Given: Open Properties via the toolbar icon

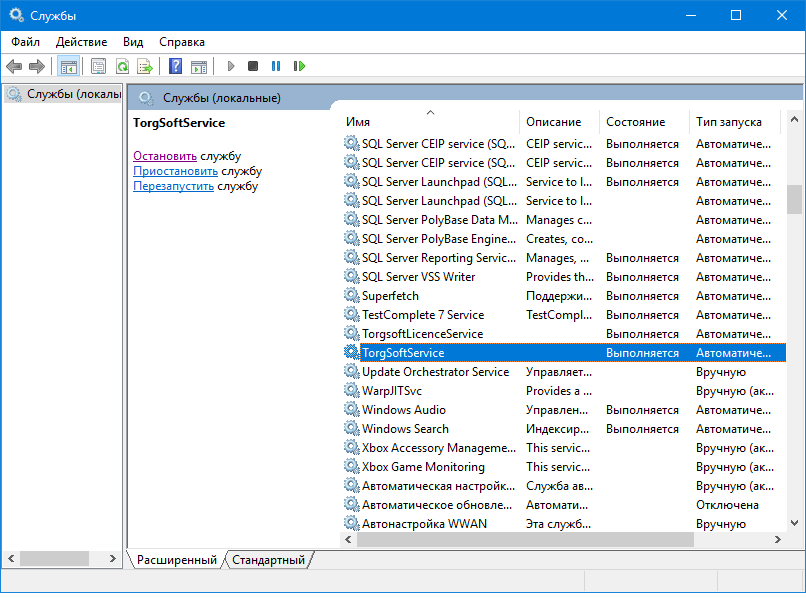Looking at the screenshot, I should pyautogui.click(x=98, y=66).
